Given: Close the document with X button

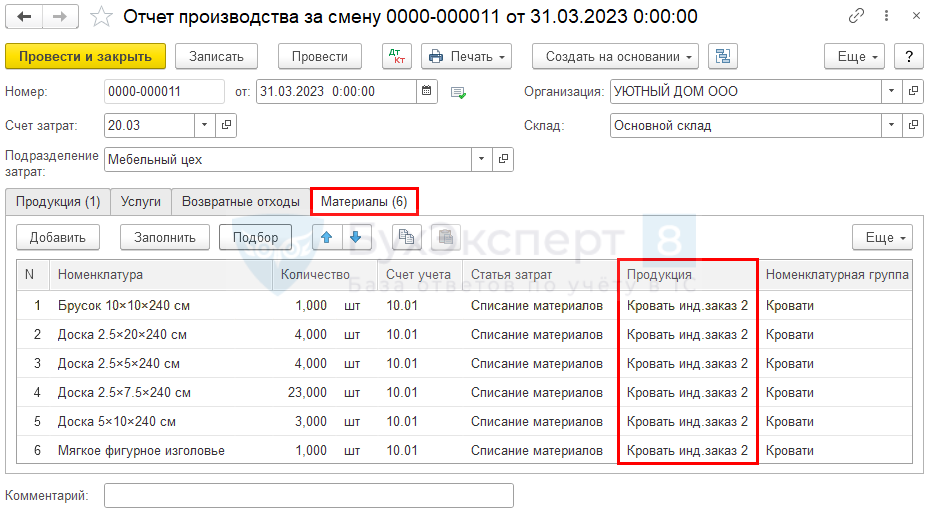Looking at the screenshot, I should point(916,16).
